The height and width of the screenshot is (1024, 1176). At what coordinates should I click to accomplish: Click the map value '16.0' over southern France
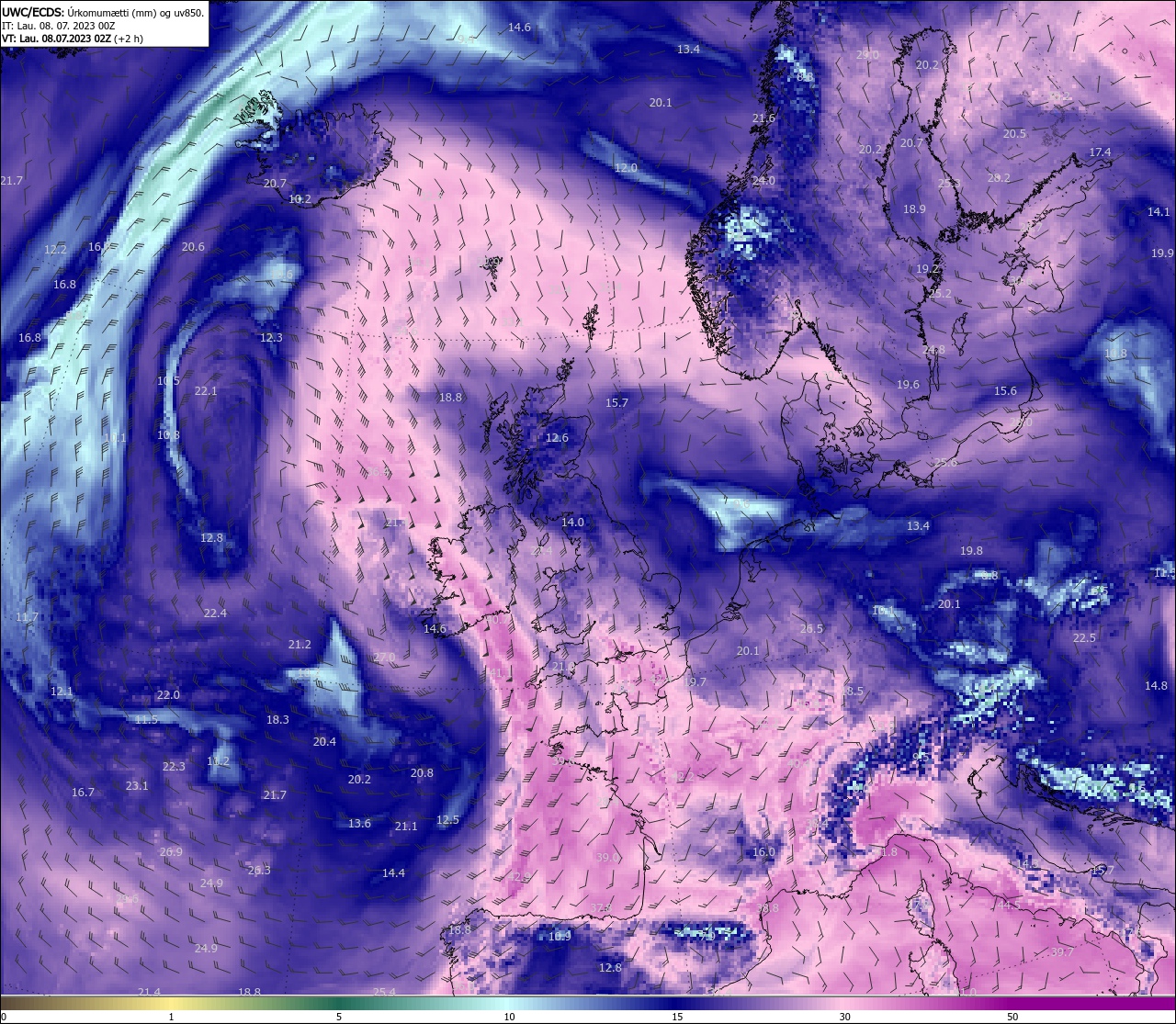pos(763,852)
